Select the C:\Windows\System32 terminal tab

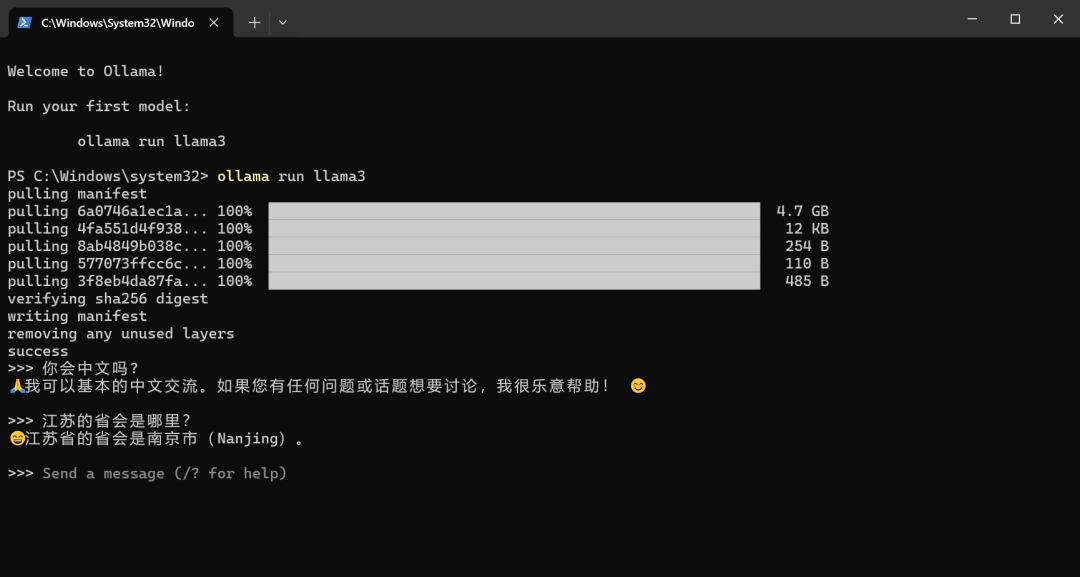click(x=121, y=23)
